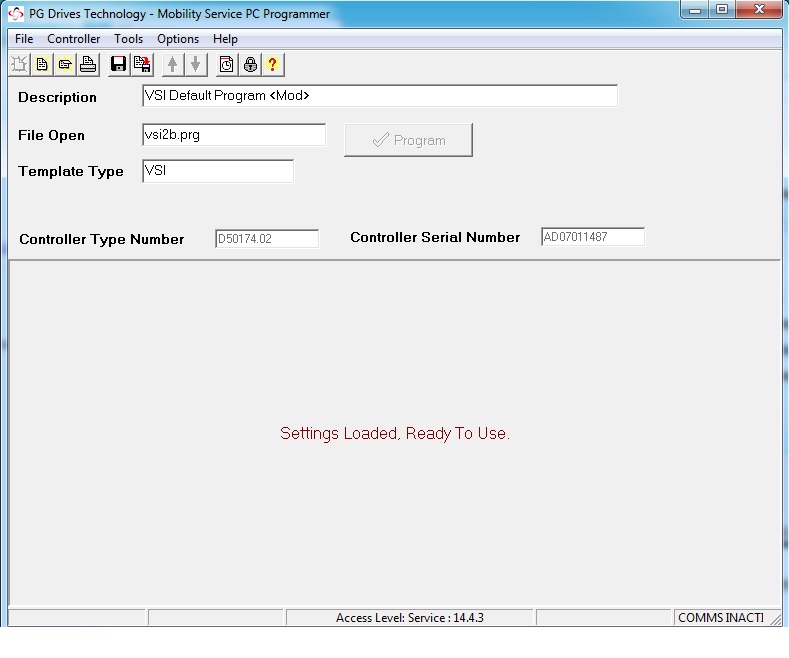This screenshot has width=789, height=658.
Task: Click the save-as documents with disk icon
Action: coord(142,65)
